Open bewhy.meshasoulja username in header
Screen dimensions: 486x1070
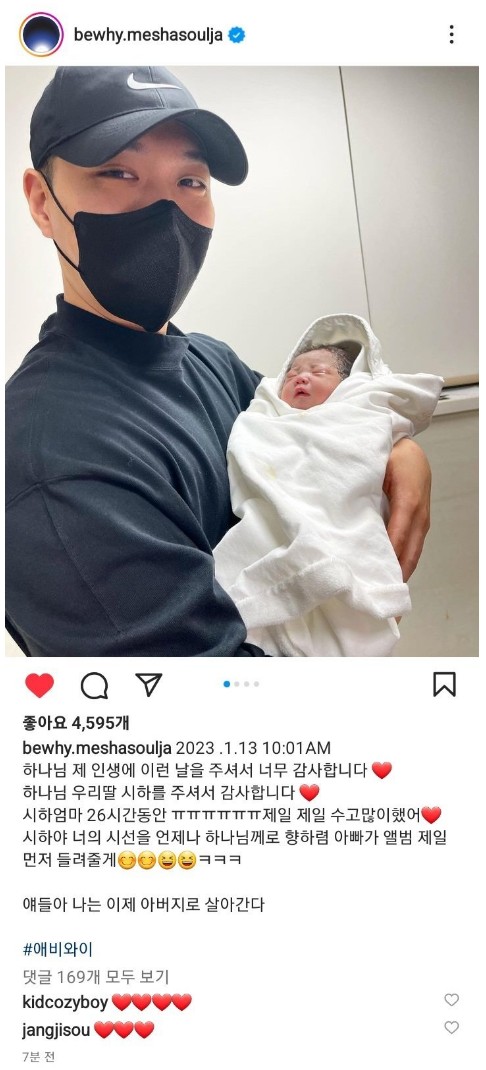click(148, 35)
